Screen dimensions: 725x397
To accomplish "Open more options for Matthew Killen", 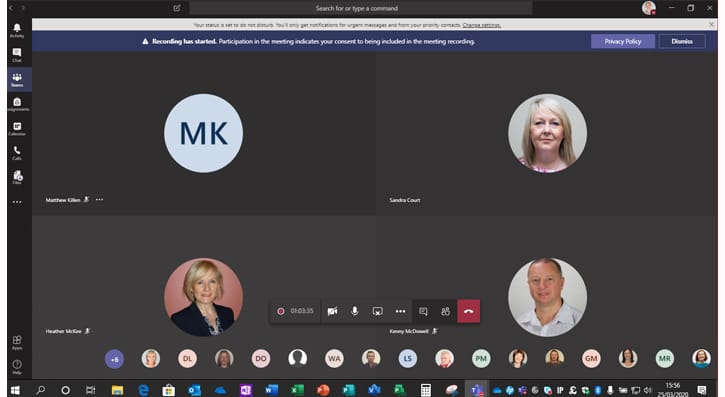I will [99, 200].
